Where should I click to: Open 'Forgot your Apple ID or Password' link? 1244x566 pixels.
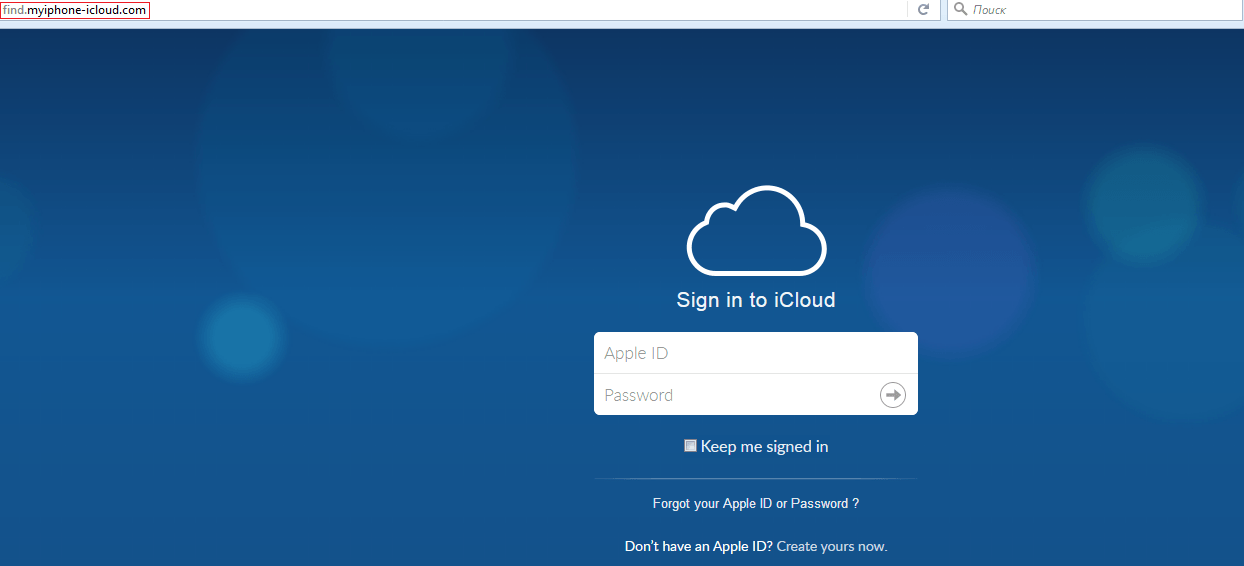tap(755, 504)
